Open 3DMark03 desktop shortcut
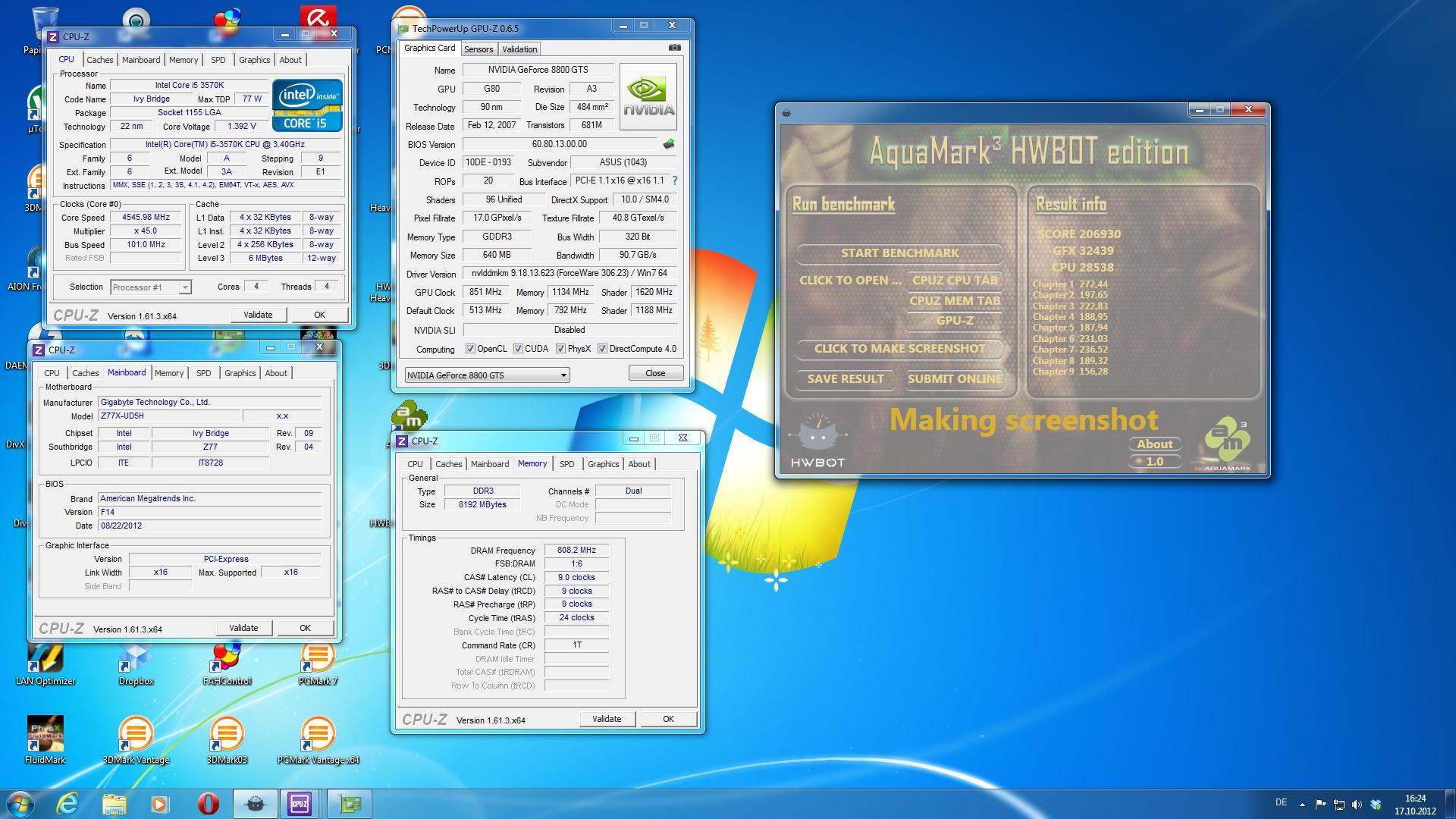1456x819 pixels. click(227, 740)
